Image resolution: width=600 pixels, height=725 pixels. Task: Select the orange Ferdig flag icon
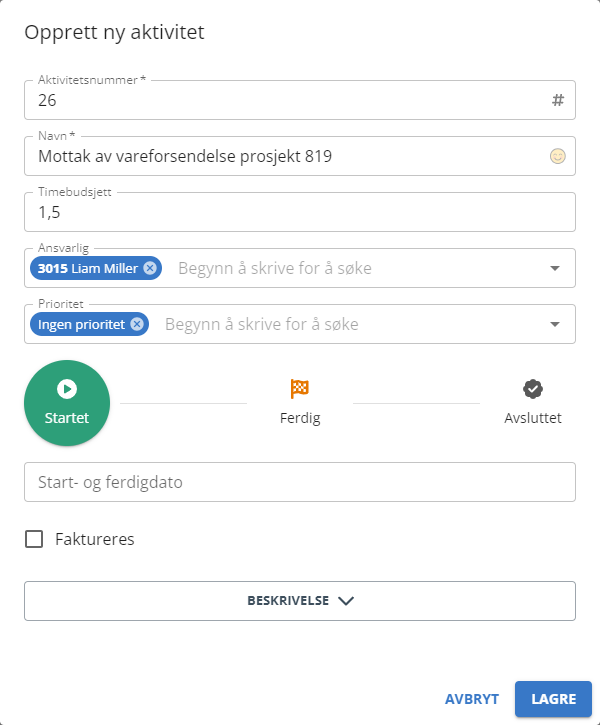pos(300,389)
